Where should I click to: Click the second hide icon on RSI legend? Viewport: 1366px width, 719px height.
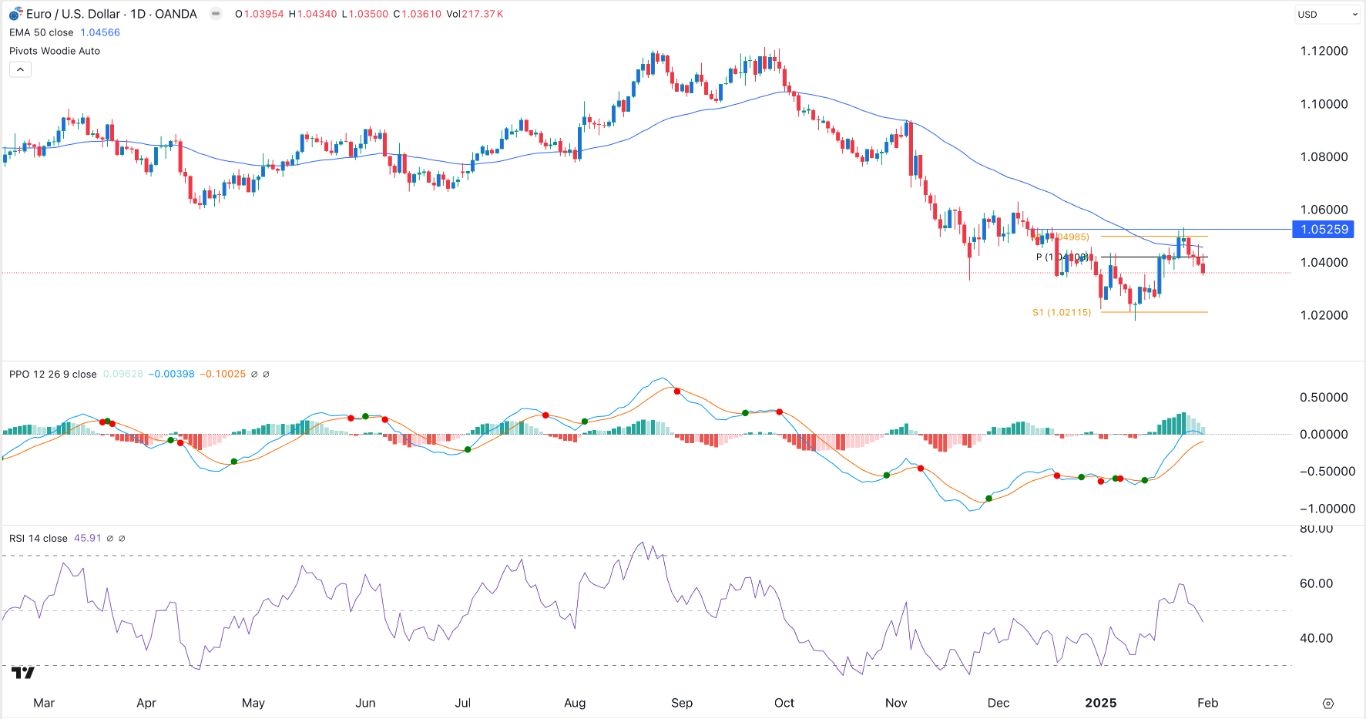click(x=121, y=538)
